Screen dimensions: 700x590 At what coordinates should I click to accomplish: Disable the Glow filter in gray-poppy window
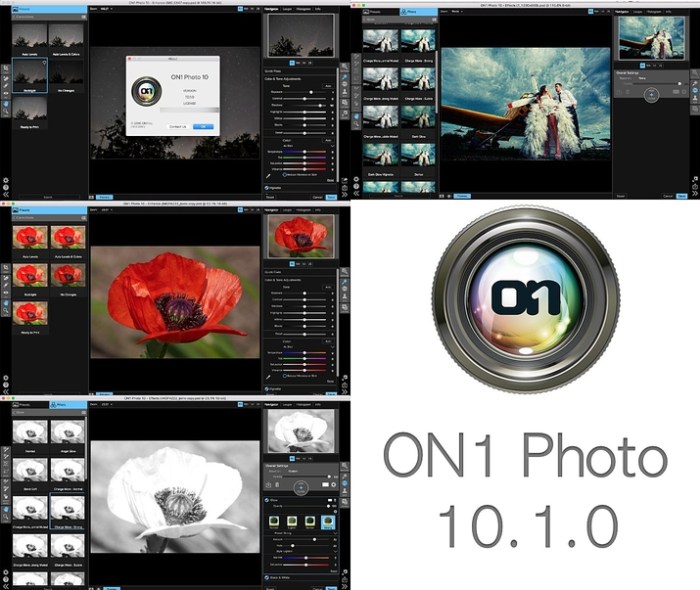click(267, 500)
